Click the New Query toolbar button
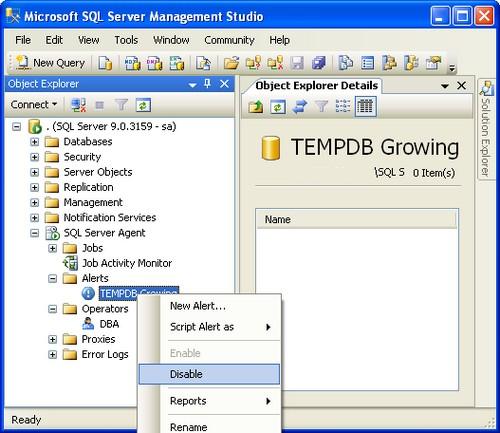 coord(51,63)
